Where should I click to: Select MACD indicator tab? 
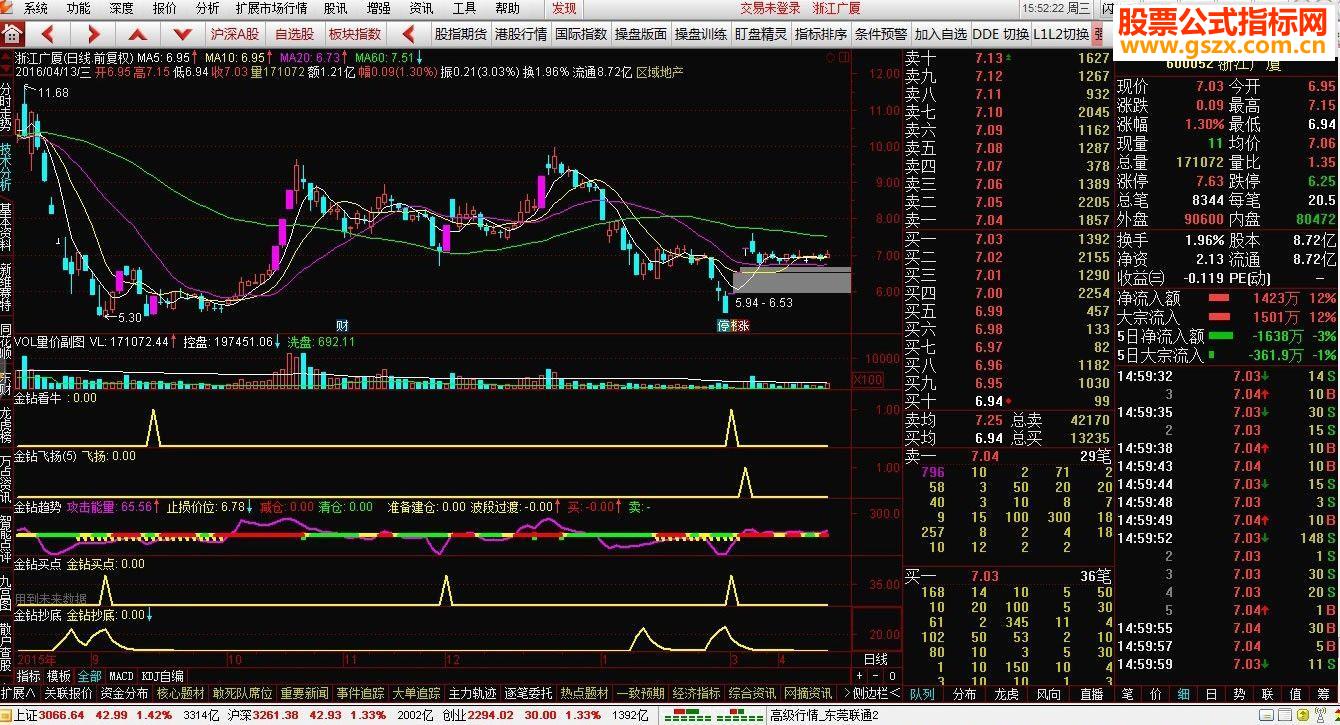point(121,676)
